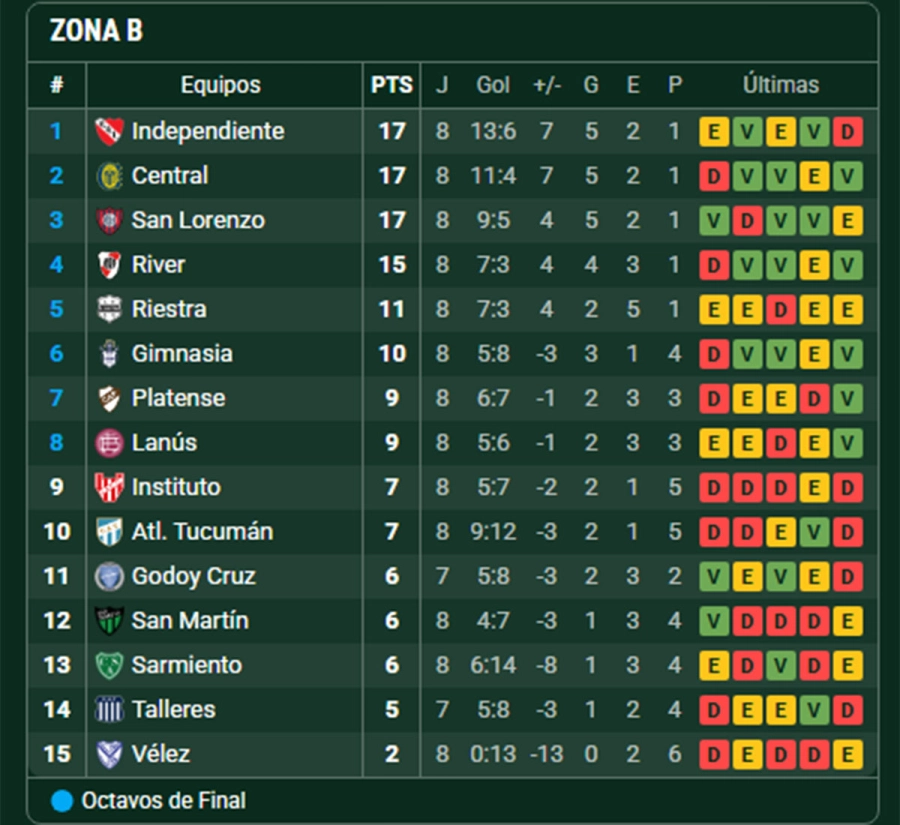Click the ZONA B group title
900x825 pixels.
pyautogui.click(x=96, y=32)
